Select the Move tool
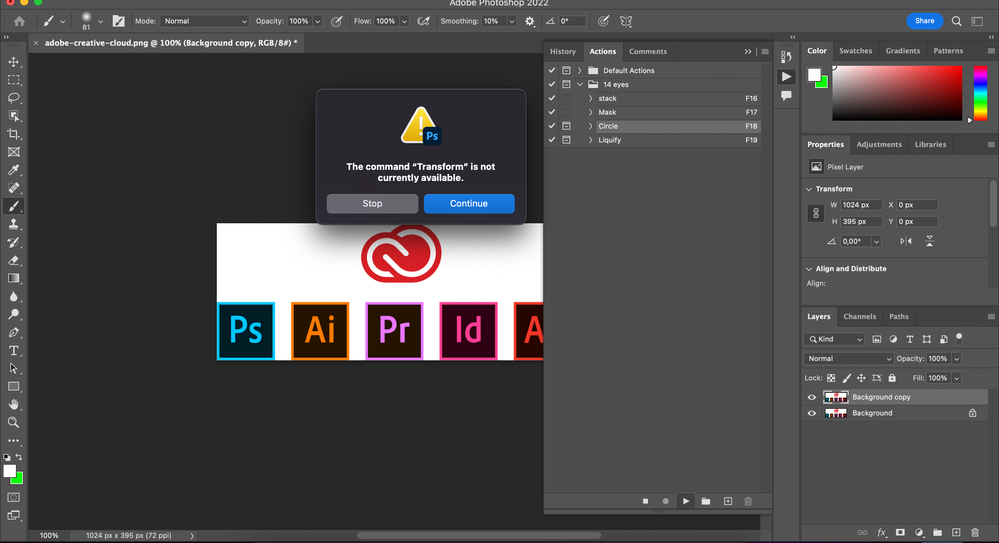The height and width of the screenshot is (543, 999). point(14,62)
